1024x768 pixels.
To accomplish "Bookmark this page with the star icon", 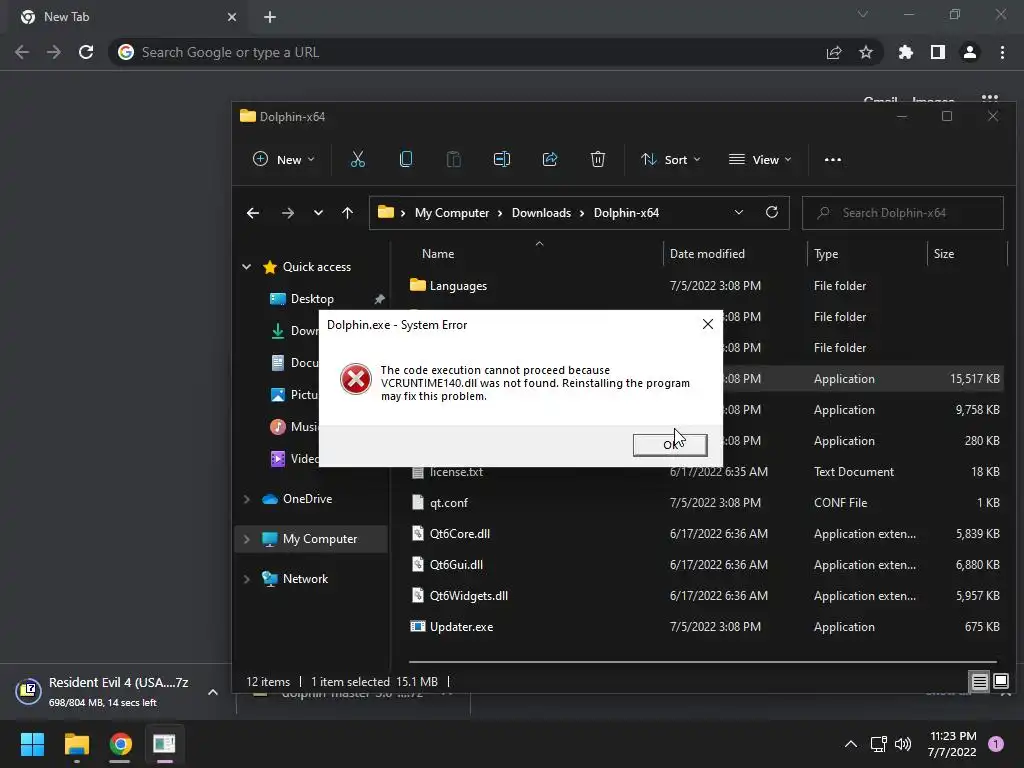I will point(865,52).
